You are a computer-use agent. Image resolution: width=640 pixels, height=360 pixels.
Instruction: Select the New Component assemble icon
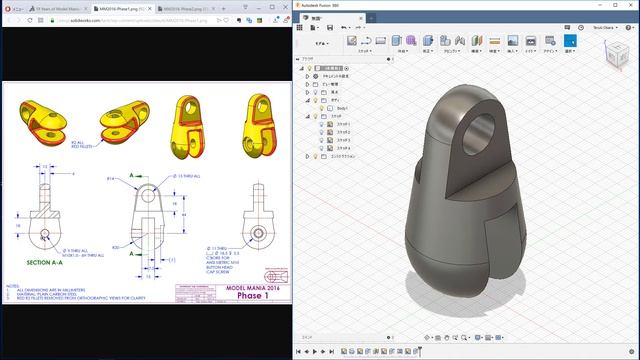point(445,40)
